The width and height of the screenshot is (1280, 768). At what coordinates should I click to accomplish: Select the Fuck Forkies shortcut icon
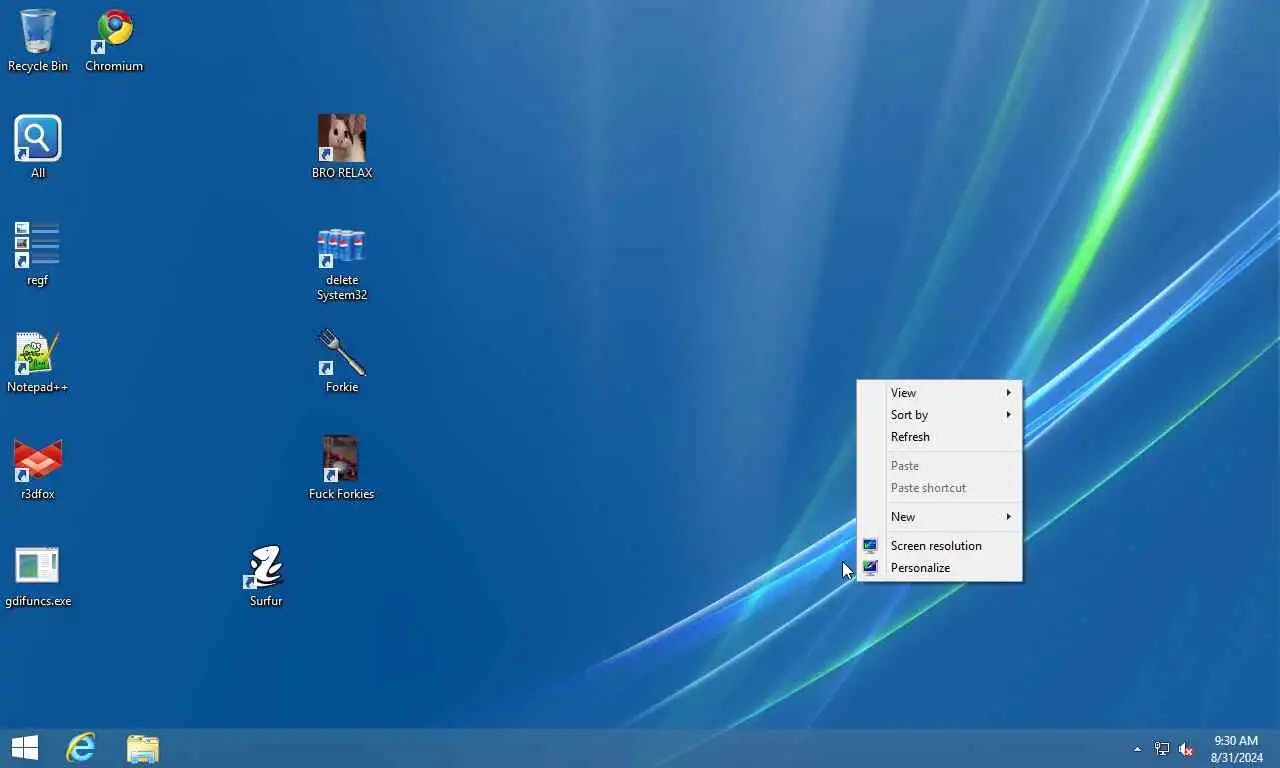tap(342, 468)
